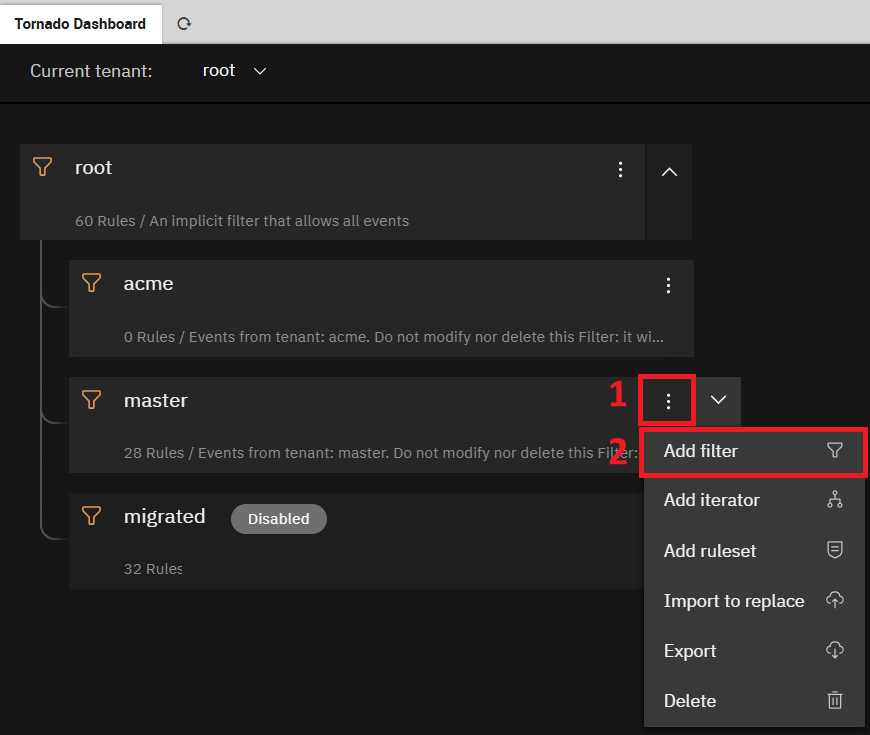This screenshot has height=735, width=870.
Task: Choose Add iterator from the context menu
Action: click(x=753, y=500)
